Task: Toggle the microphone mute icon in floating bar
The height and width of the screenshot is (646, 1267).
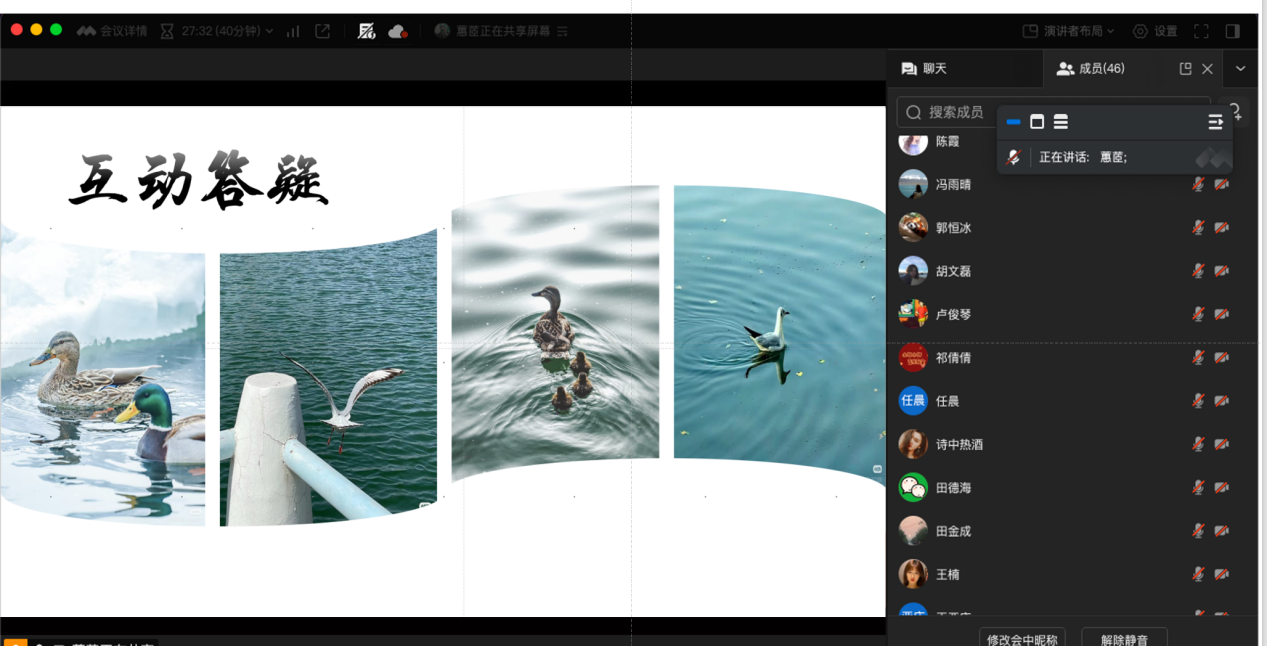Action: (1013, 157)
